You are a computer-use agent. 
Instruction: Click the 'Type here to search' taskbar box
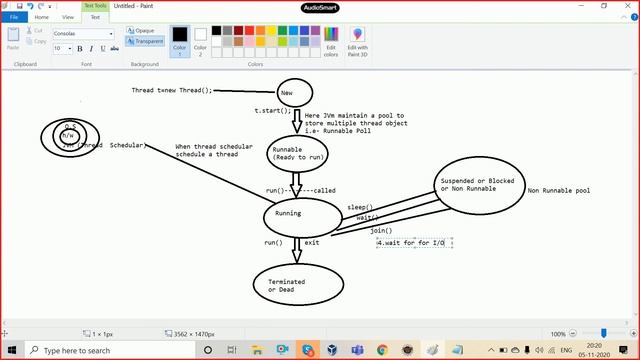(110, 350)
